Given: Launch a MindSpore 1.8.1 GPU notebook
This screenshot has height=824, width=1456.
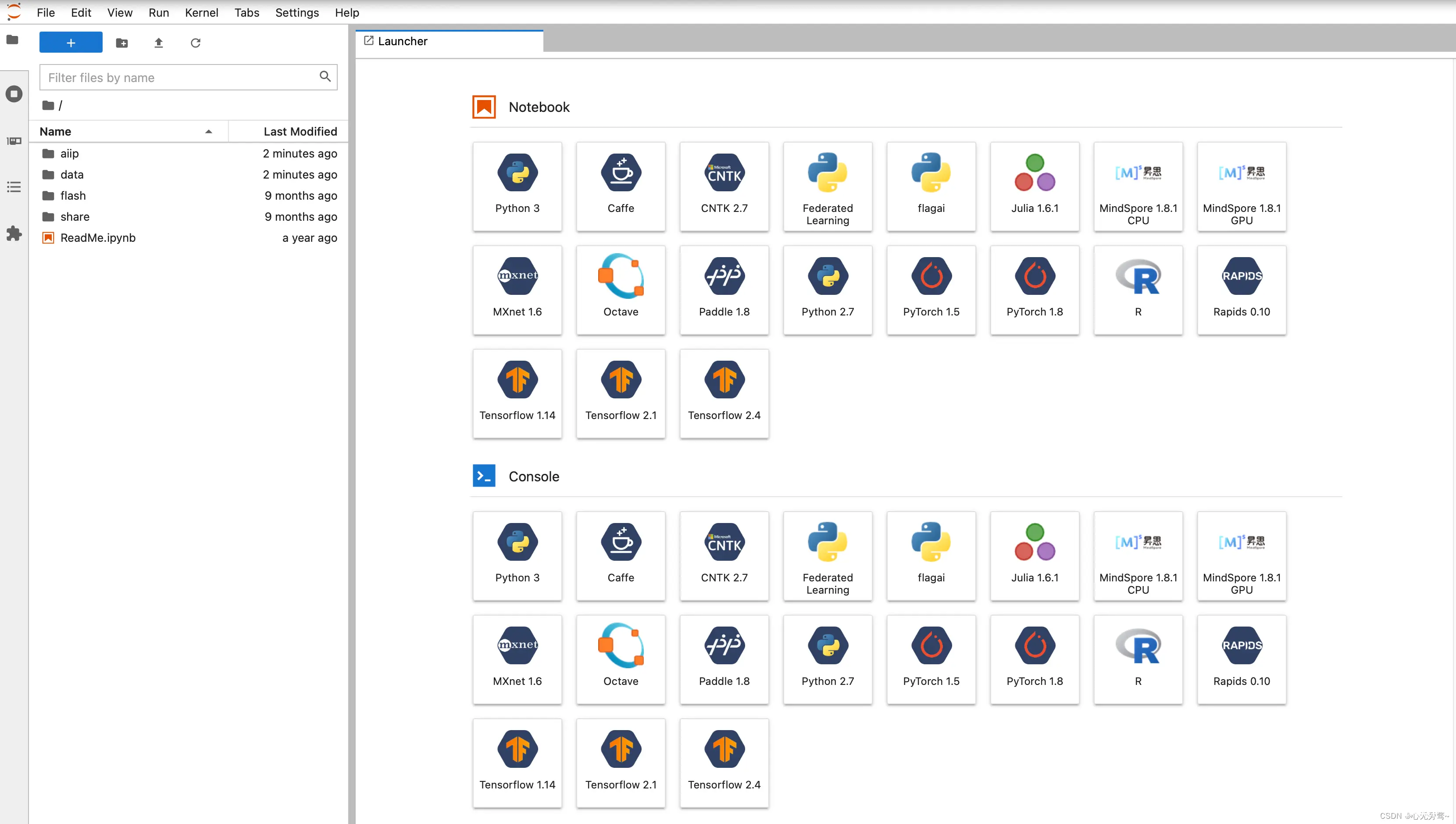Looking at the screenshot, I should point(1242,186).
